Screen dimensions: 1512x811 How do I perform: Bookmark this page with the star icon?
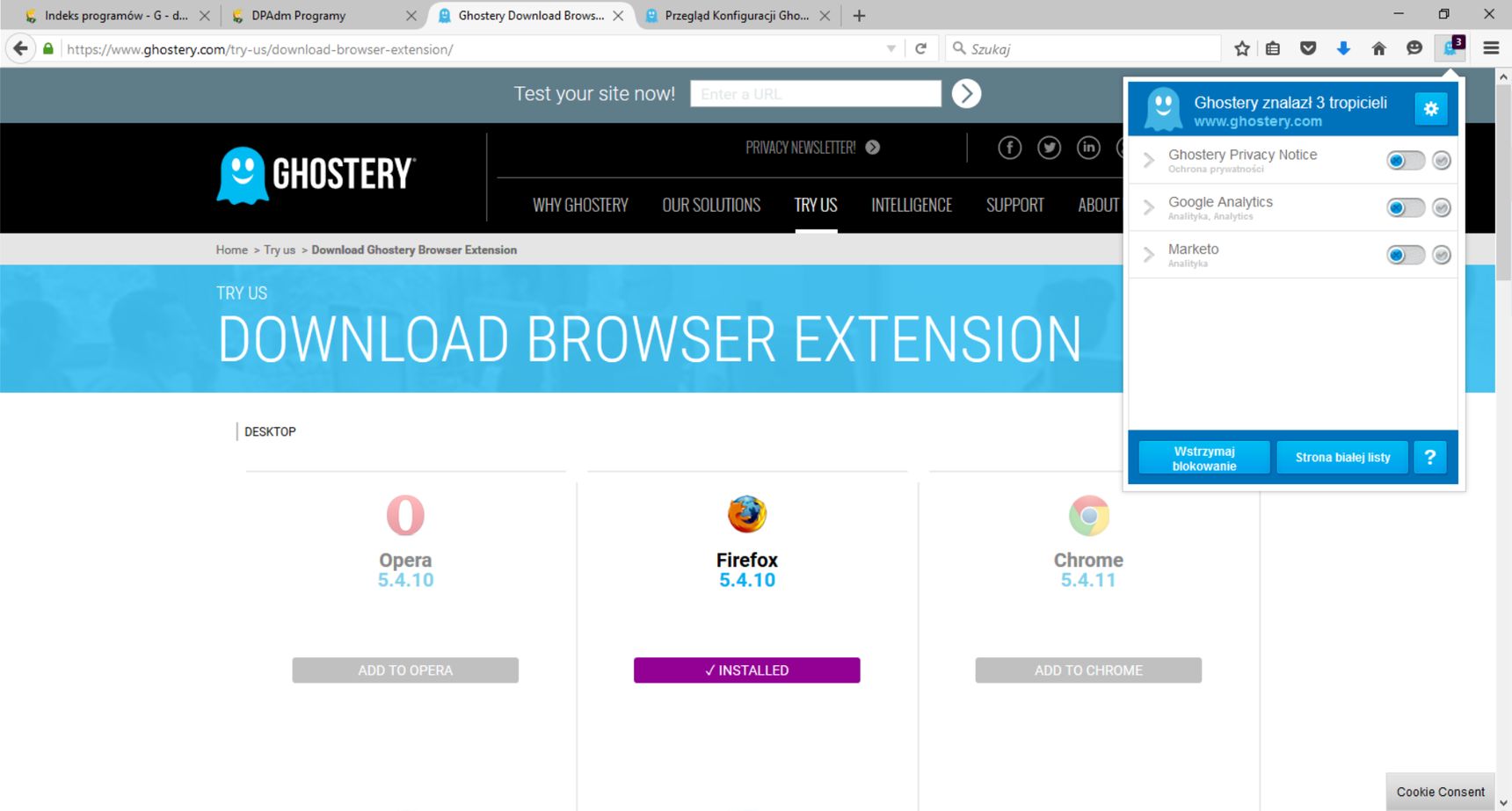pyautogui.click(x=1241, y=49)
